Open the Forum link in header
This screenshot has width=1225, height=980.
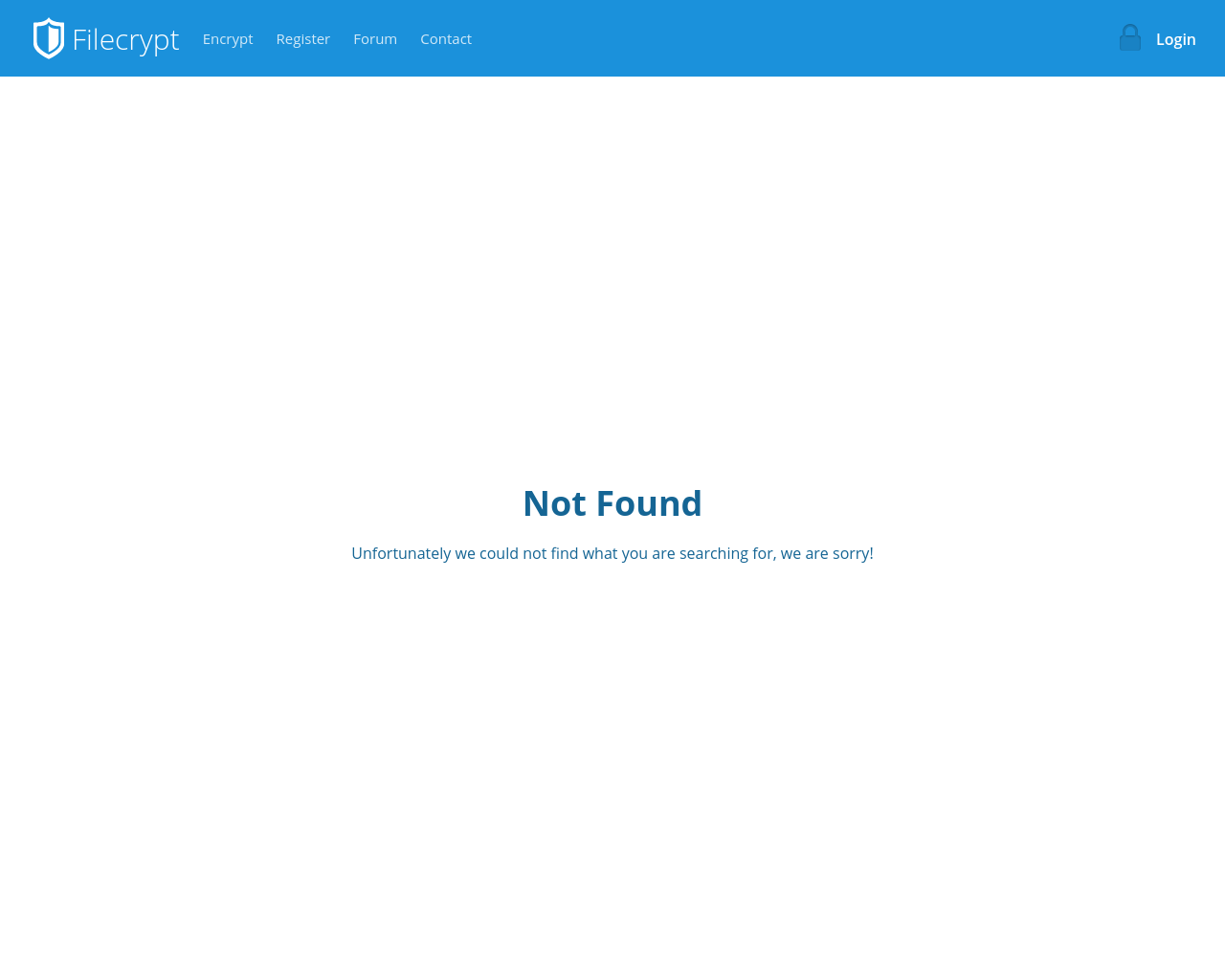[x=375, y=39]
